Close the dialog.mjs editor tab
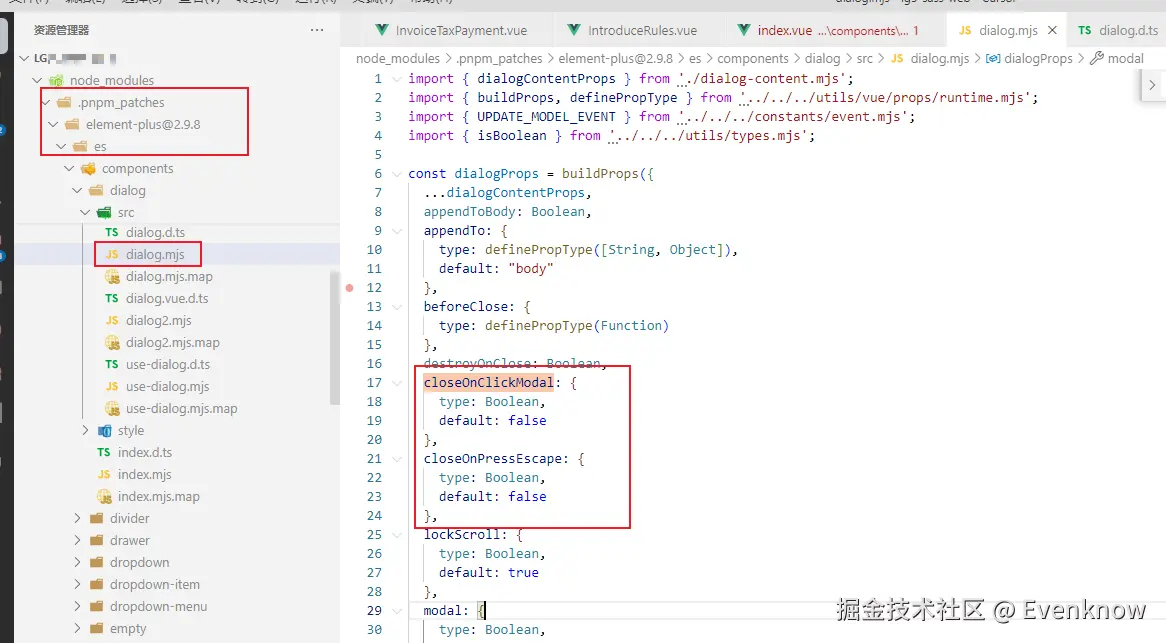1166x643 pixels. tap(1052, 30)
